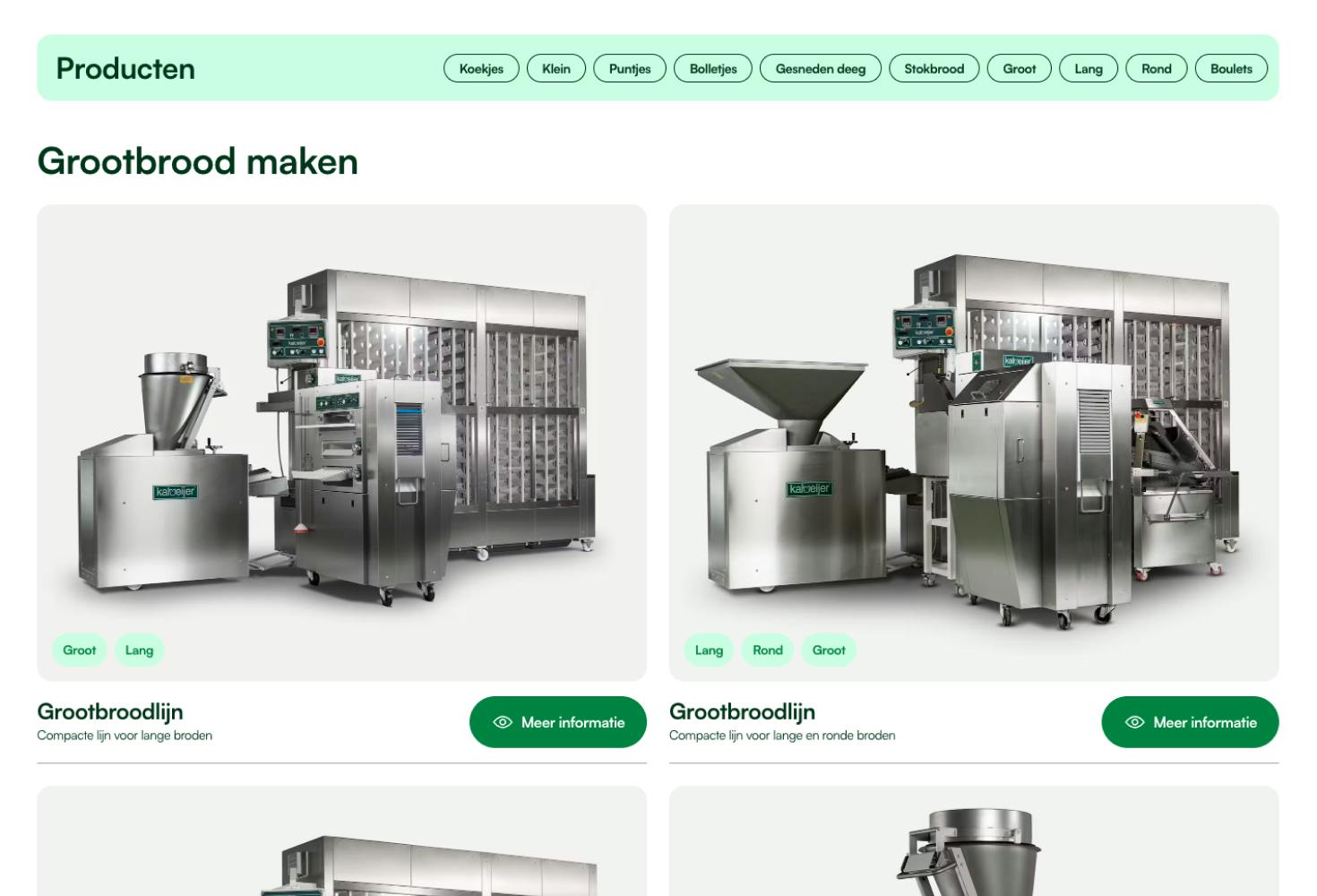Click Rond tag on second product card
This screenshot has width=1317, height=896.
768,650
